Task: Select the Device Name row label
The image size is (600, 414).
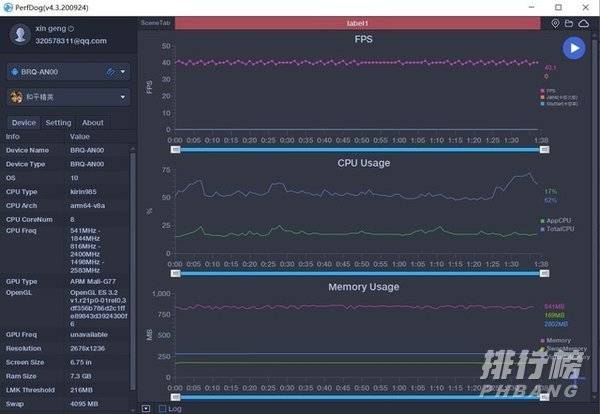Action: click(x=27, y=150)
